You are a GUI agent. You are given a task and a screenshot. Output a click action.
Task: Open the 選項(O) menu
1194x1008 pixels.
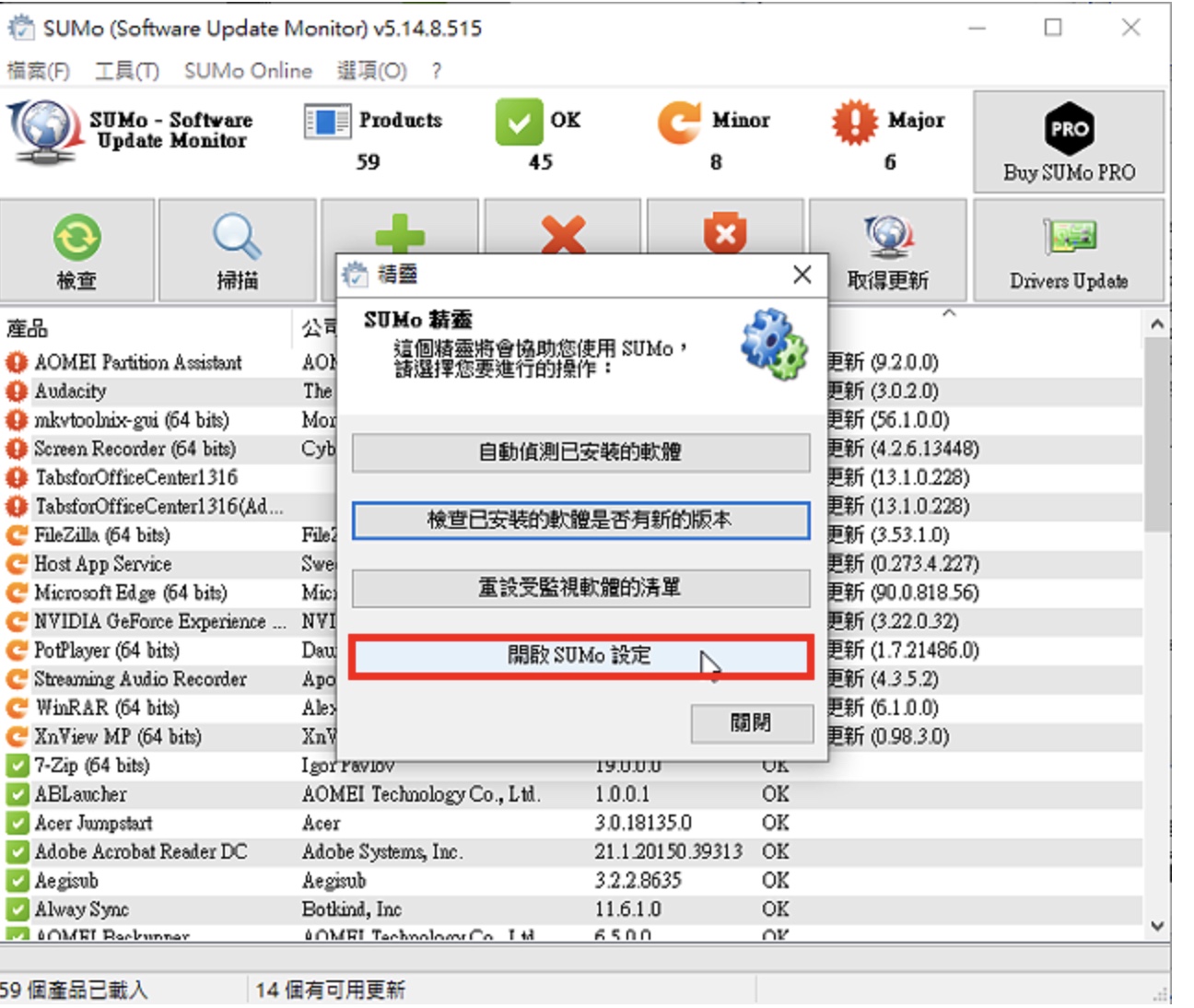371,71
